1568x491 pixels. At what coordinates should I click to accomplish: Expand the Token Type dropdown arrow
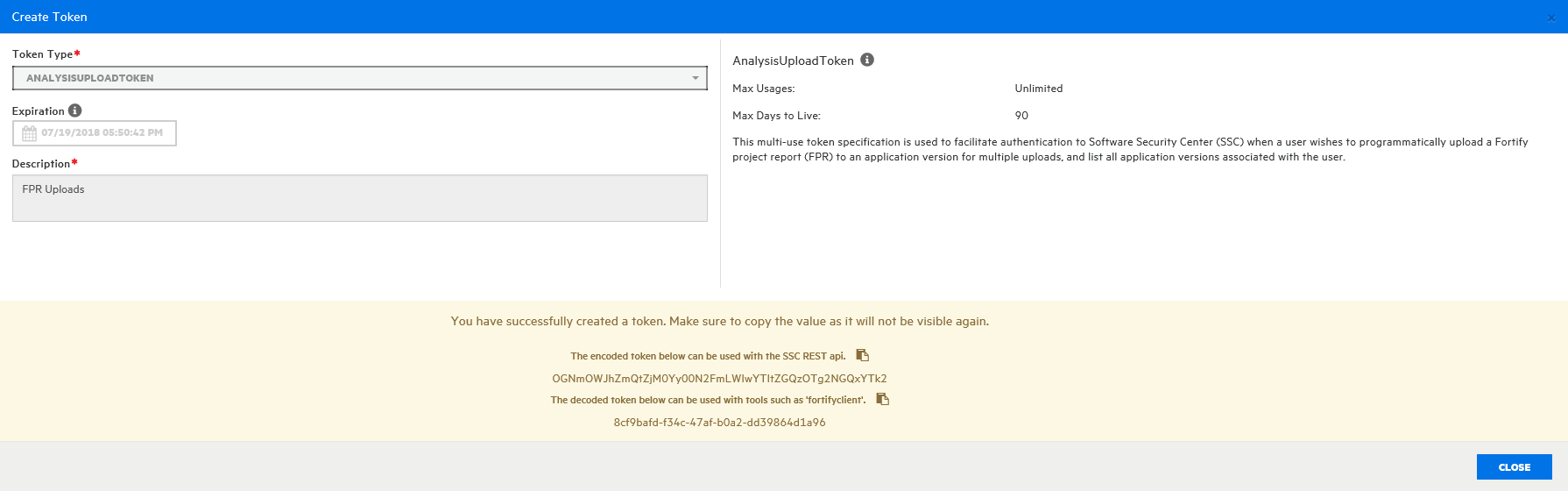click(x=696, y=78)
